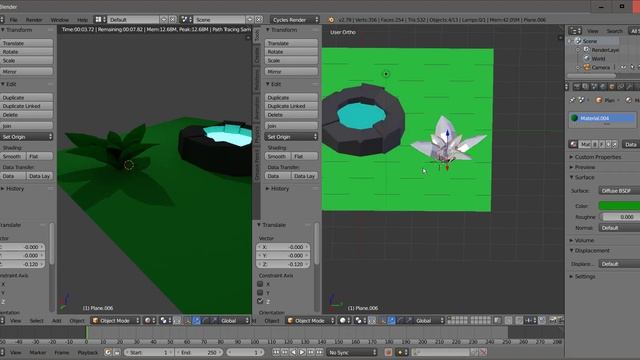The width and height of the screenshot is (640, 360).
Task: Open the Diffuse BSDF surface dropdown
Action: point(619,191)
